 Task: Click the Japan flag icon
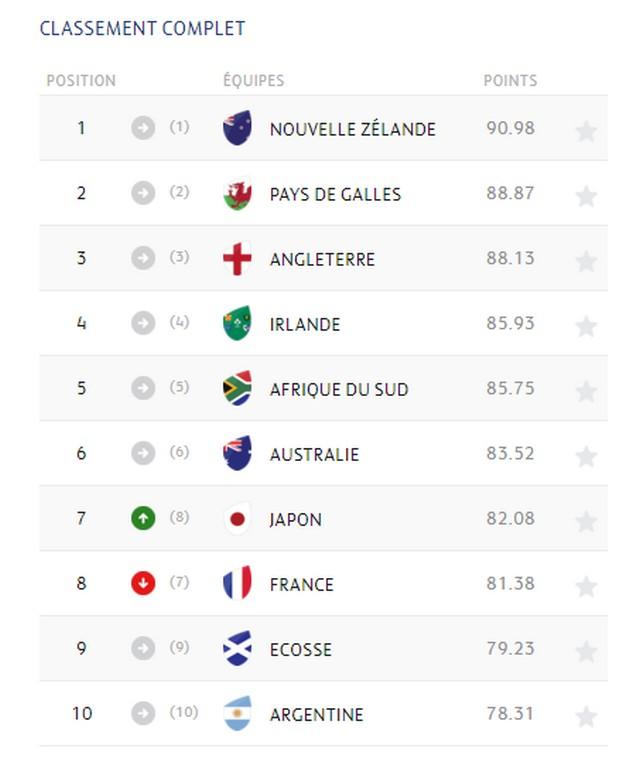[237, 518]
